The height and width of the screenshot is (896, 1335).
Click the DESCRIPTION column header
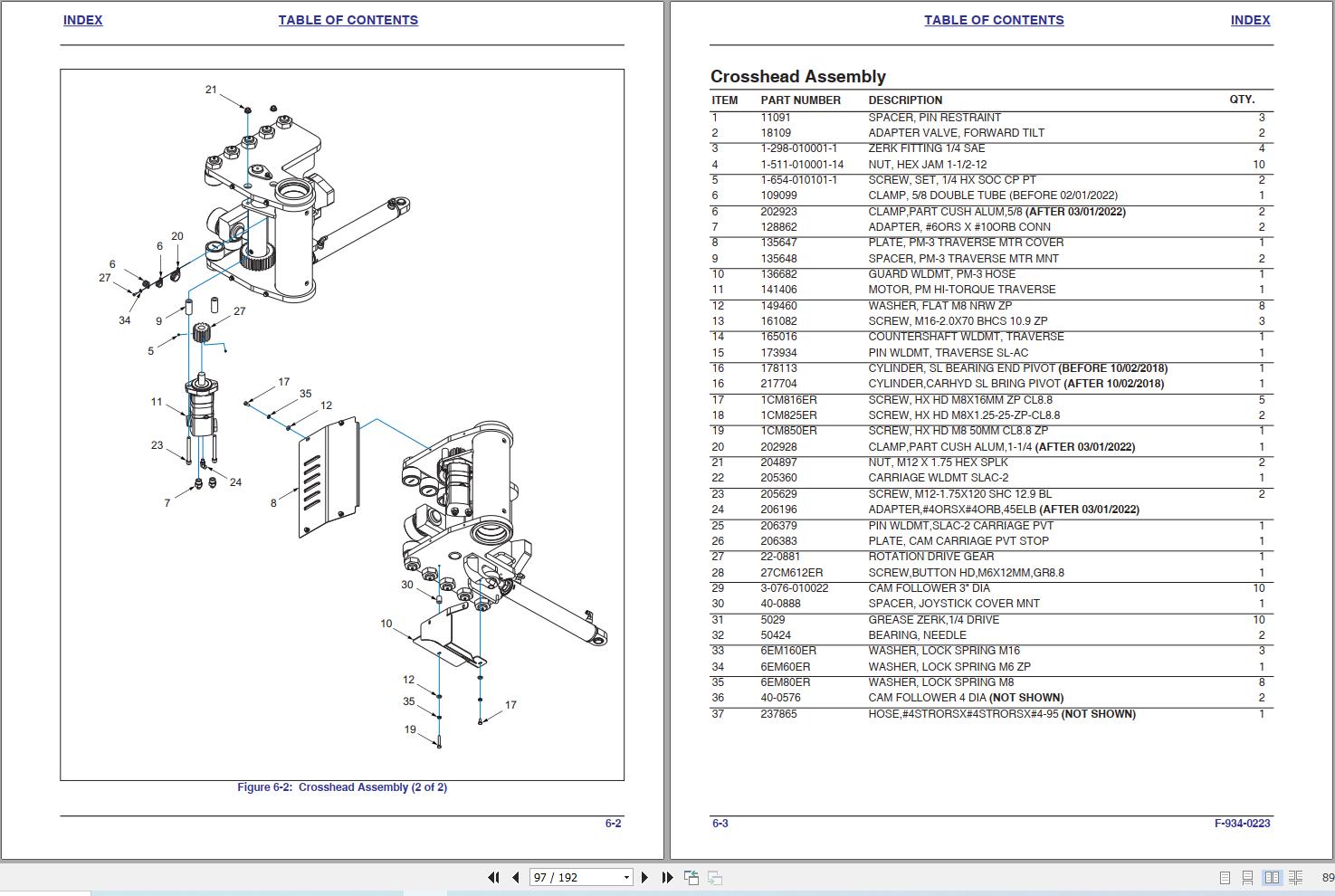(905, 100)
